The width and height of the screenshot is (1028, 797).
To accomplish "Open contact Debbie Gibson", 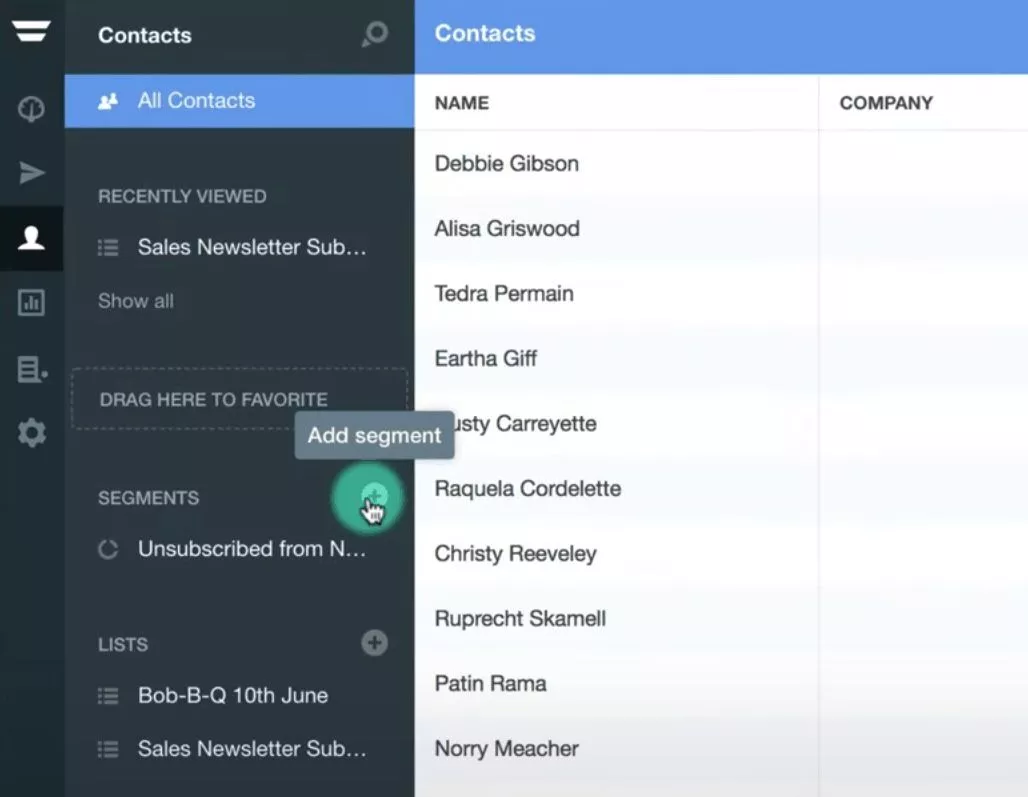I will pos(506,164).
